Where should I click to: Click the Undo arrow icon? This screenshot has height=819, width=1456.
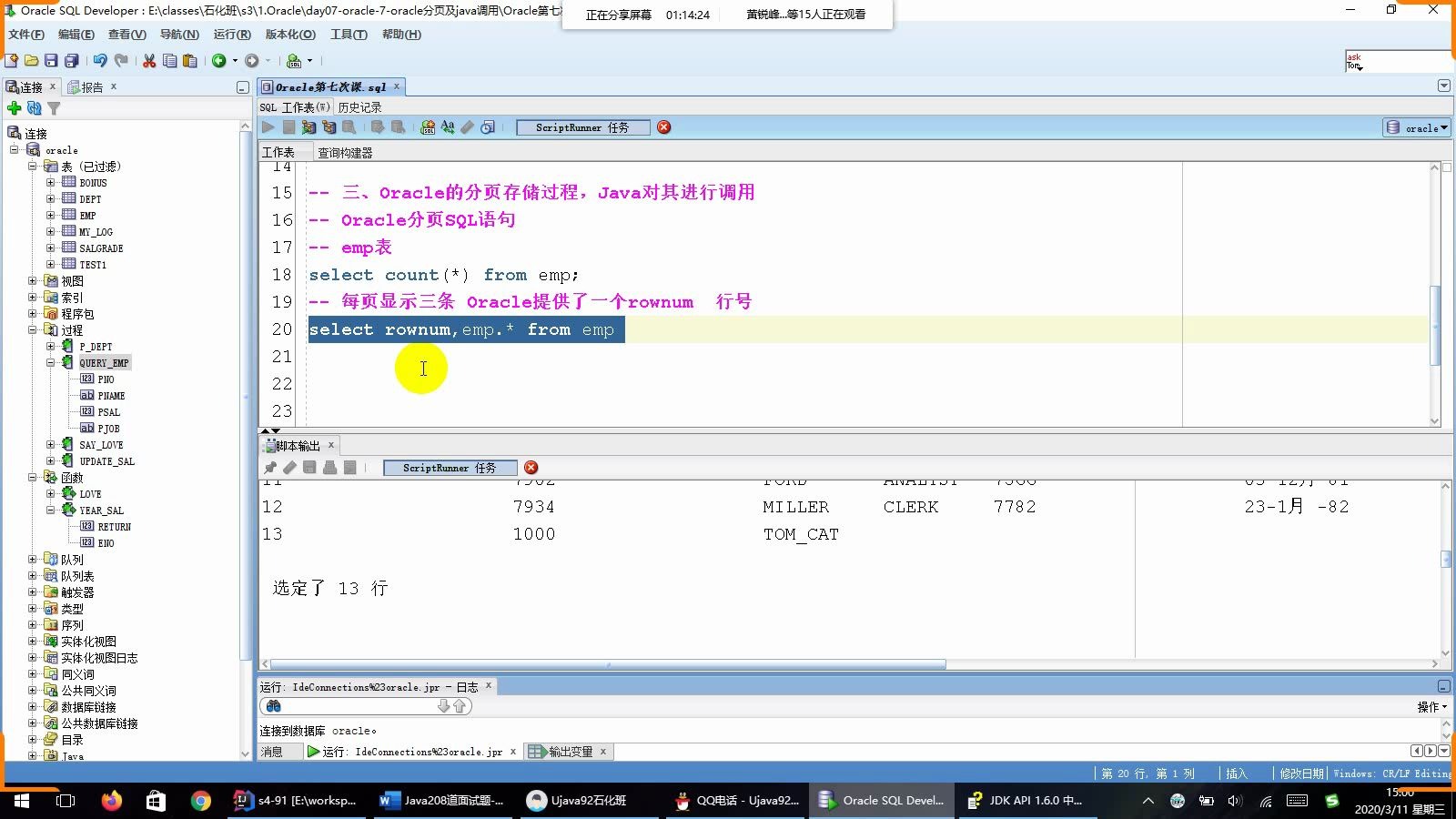(100, 61)
